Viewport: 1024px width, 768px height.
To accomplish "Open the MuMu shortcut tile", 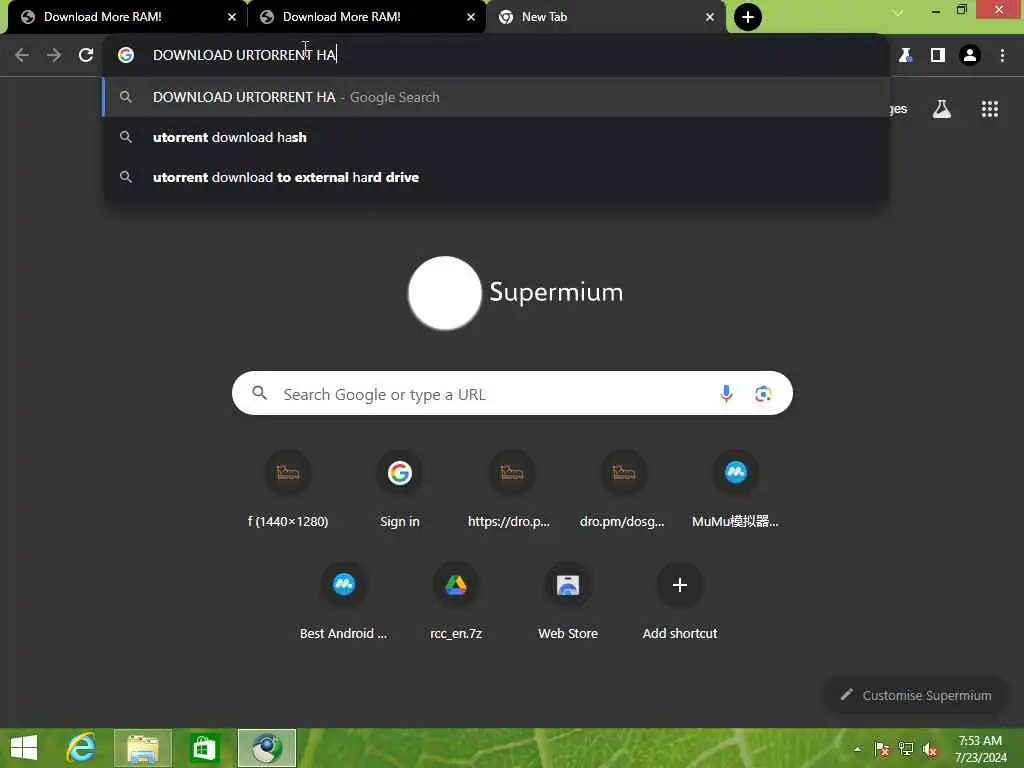I will 735,488.
